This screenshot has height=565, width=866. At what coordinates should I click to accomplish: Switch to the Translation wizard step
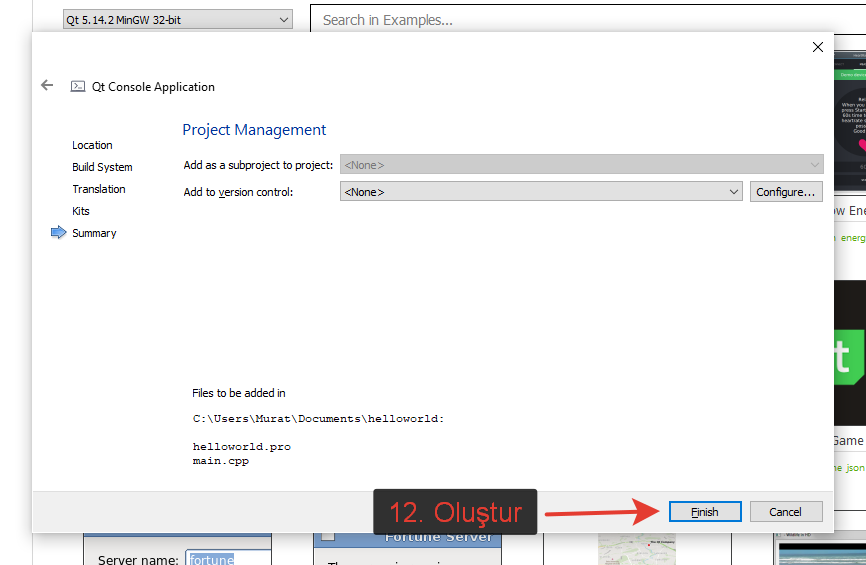[99, 189]
